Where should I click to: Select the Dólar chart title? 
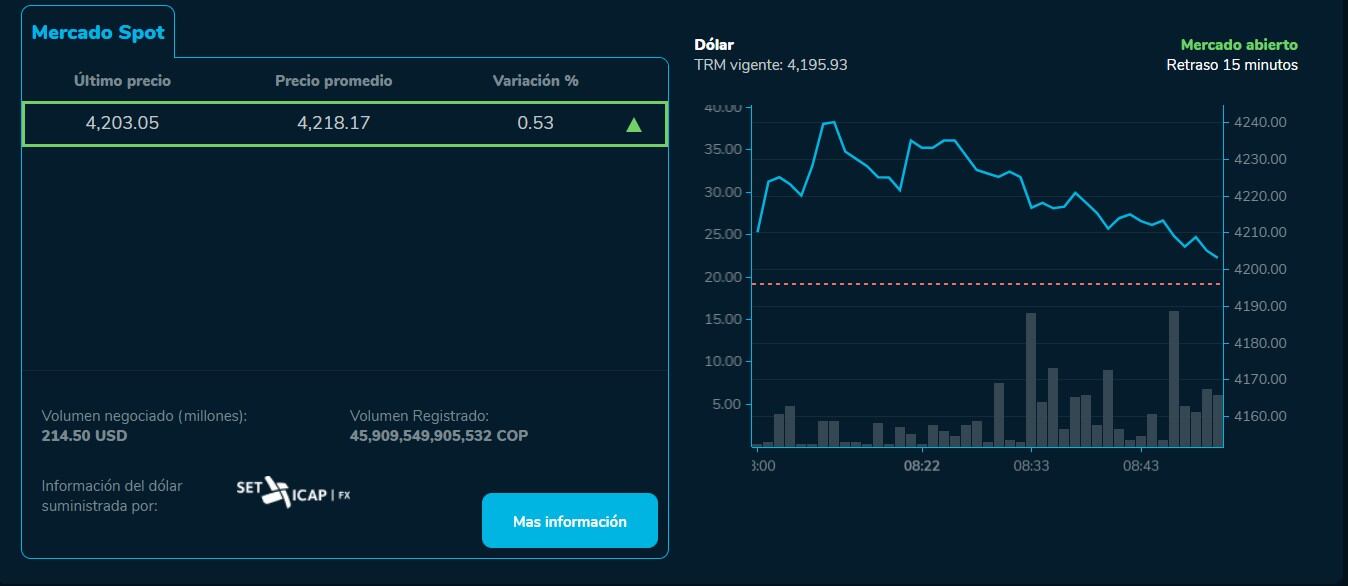pyautogui.click(x=714, y=45)
